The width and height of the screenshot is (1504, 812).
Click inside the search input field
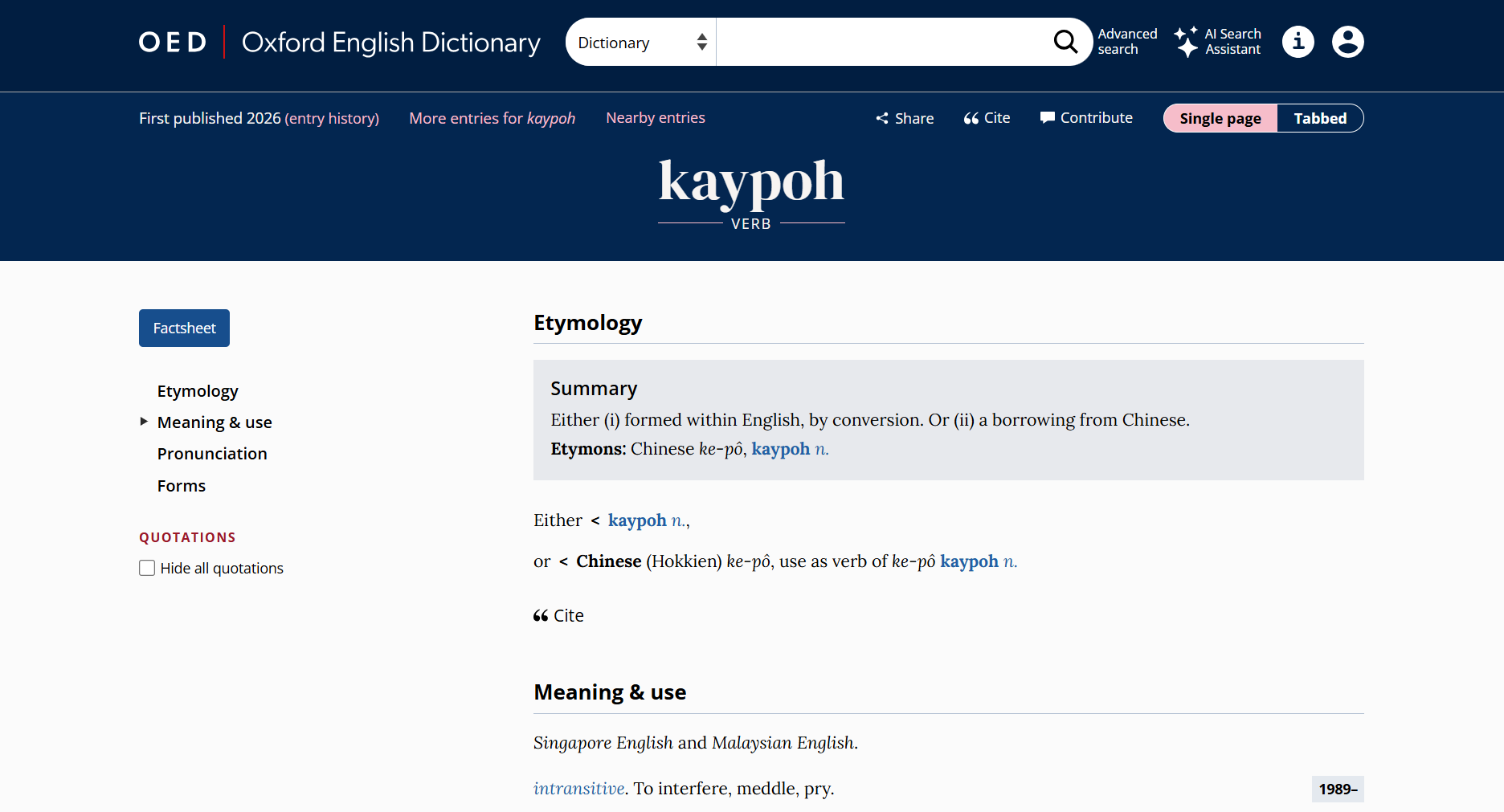pyautogui.click(x=876, y=41)
